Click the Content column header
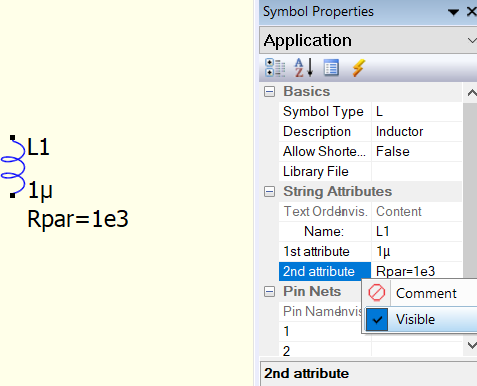This screenshot has height=386, width=477. click(x=399, y=212)
